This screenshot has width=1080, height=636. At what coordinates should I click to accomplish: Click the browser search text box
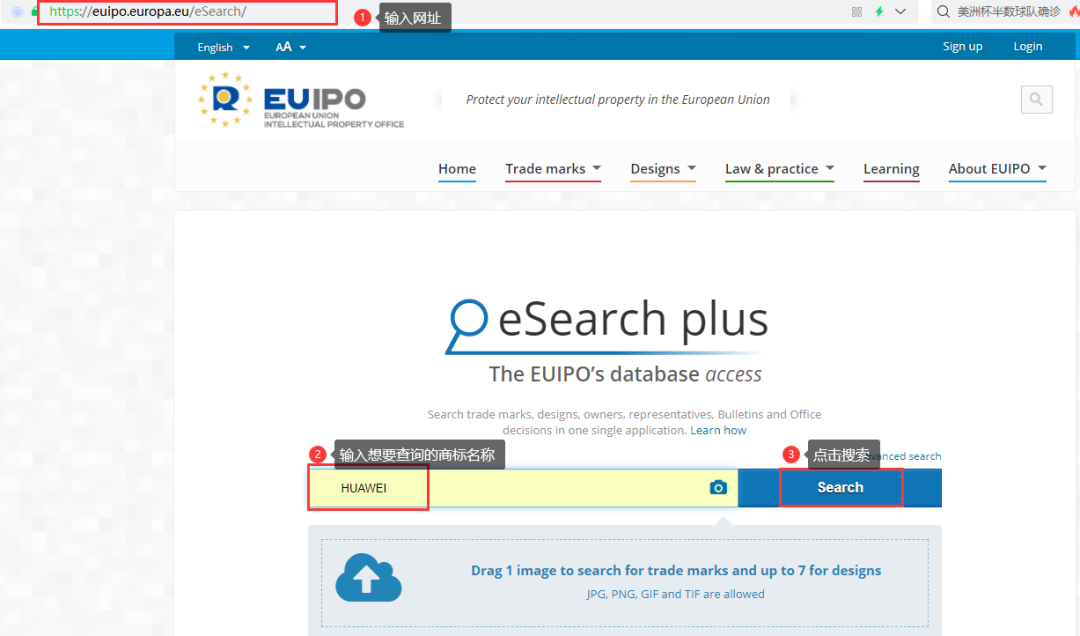(x=1008, y=12)
